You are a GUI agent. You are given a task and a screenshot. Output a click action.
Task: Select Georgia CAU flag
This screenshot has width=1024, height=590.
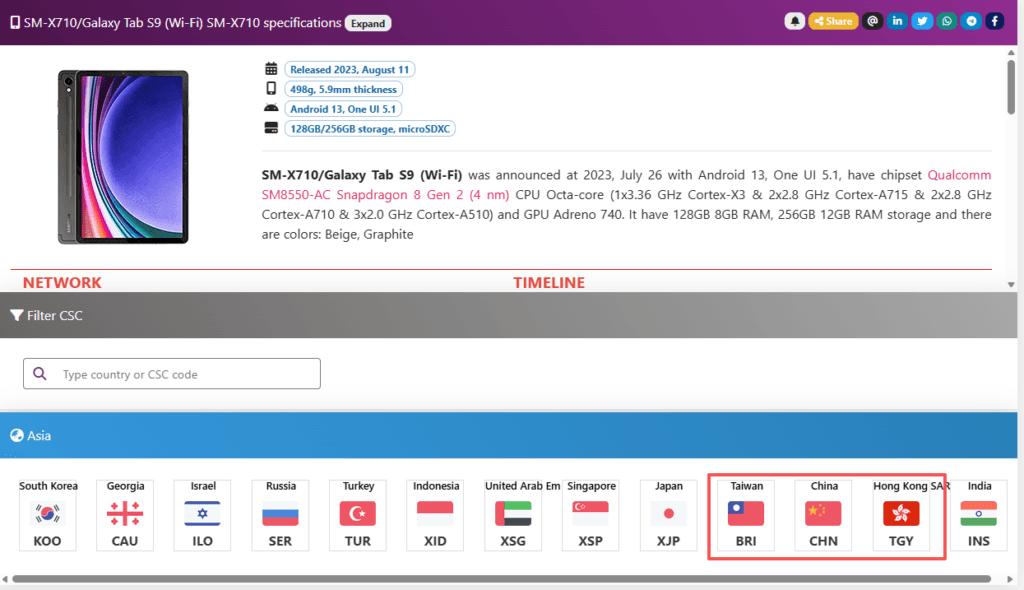click(x=125, y=515)
